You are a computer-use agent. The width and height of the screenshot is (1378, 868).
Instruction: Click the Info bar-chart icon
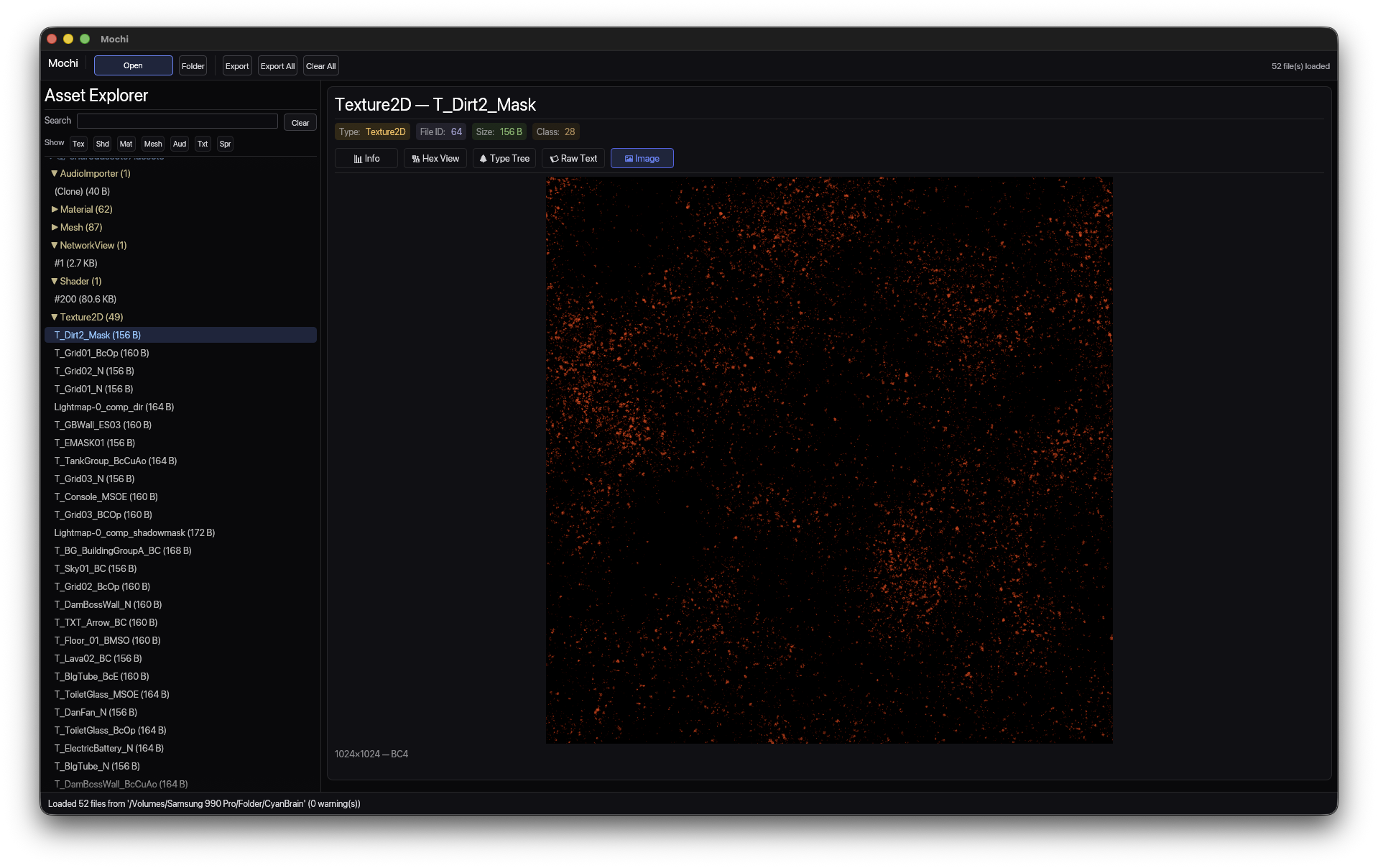click(357, 158)
